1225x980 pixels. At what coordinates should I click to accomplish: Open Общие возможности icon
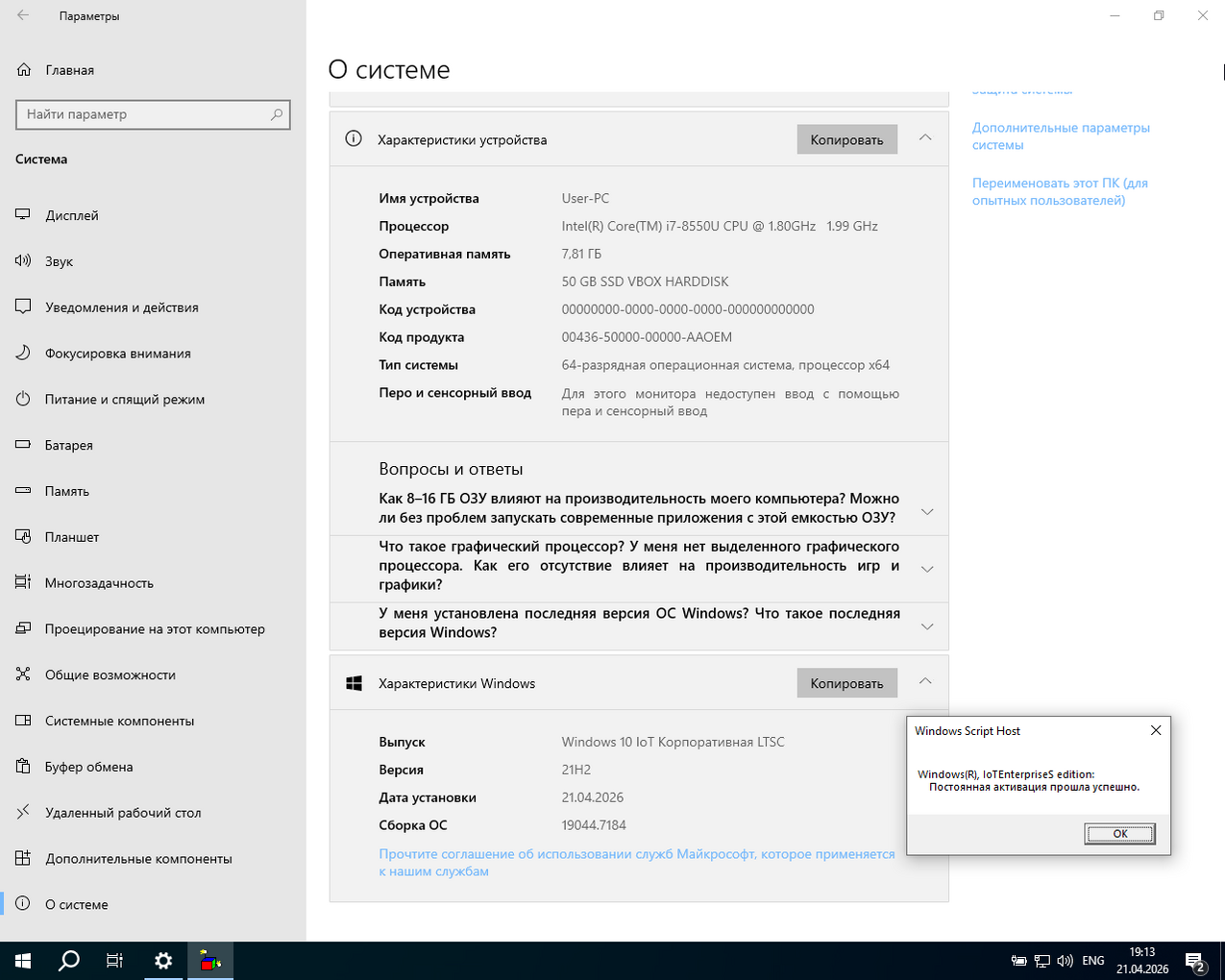pos(23,674)
